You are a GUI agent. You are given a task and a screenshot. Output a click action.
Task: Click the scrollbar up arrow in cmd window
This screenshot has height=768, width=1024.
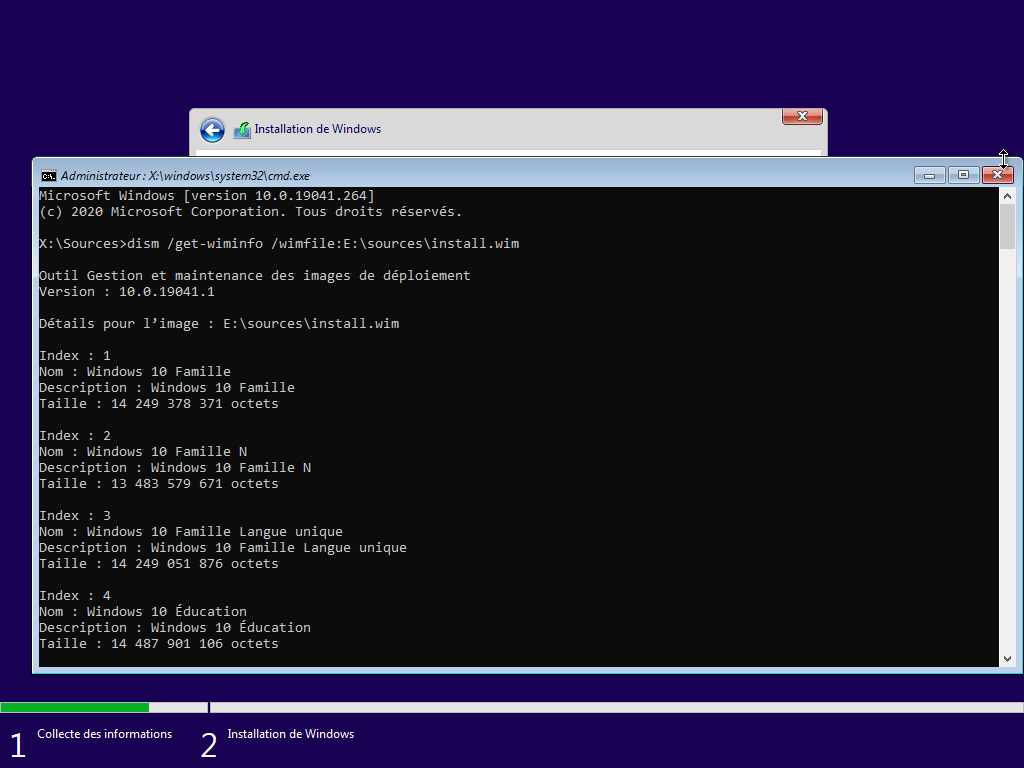pyautogui.click(x=1007, y=196)
